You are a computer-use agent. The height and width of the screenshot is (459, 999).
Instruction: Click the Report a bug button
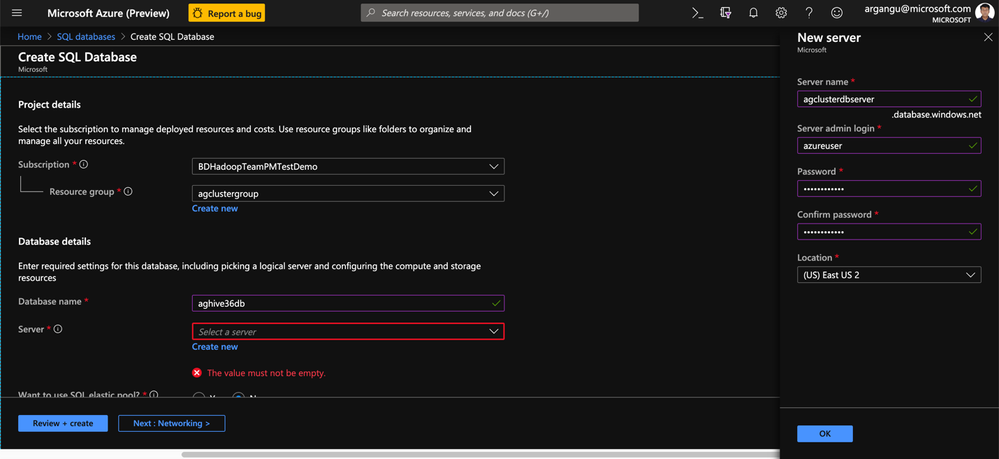pyautogui.click(x=226, y=13)
